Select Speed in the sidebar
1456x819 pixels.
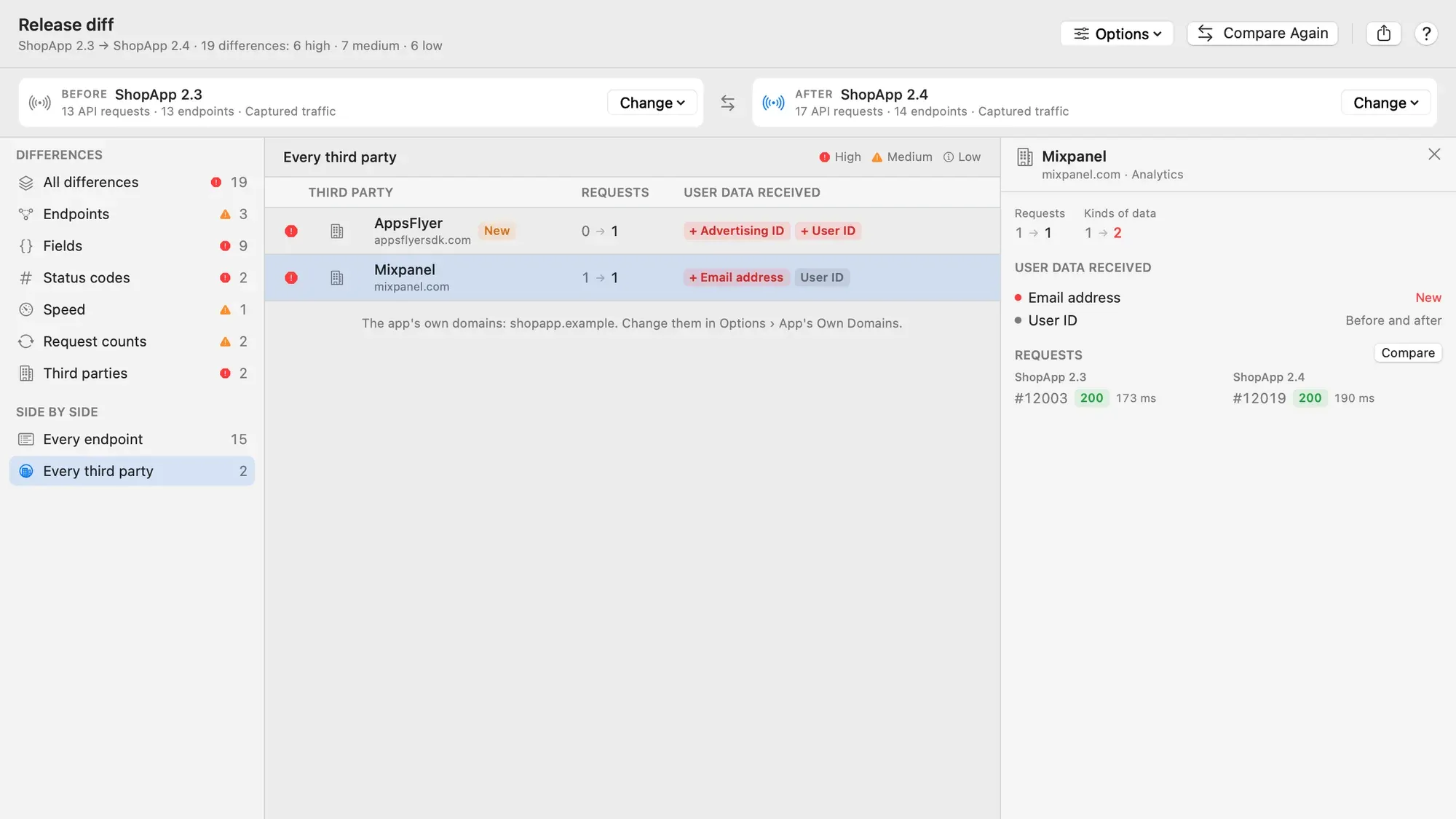[x=132, y=309]
